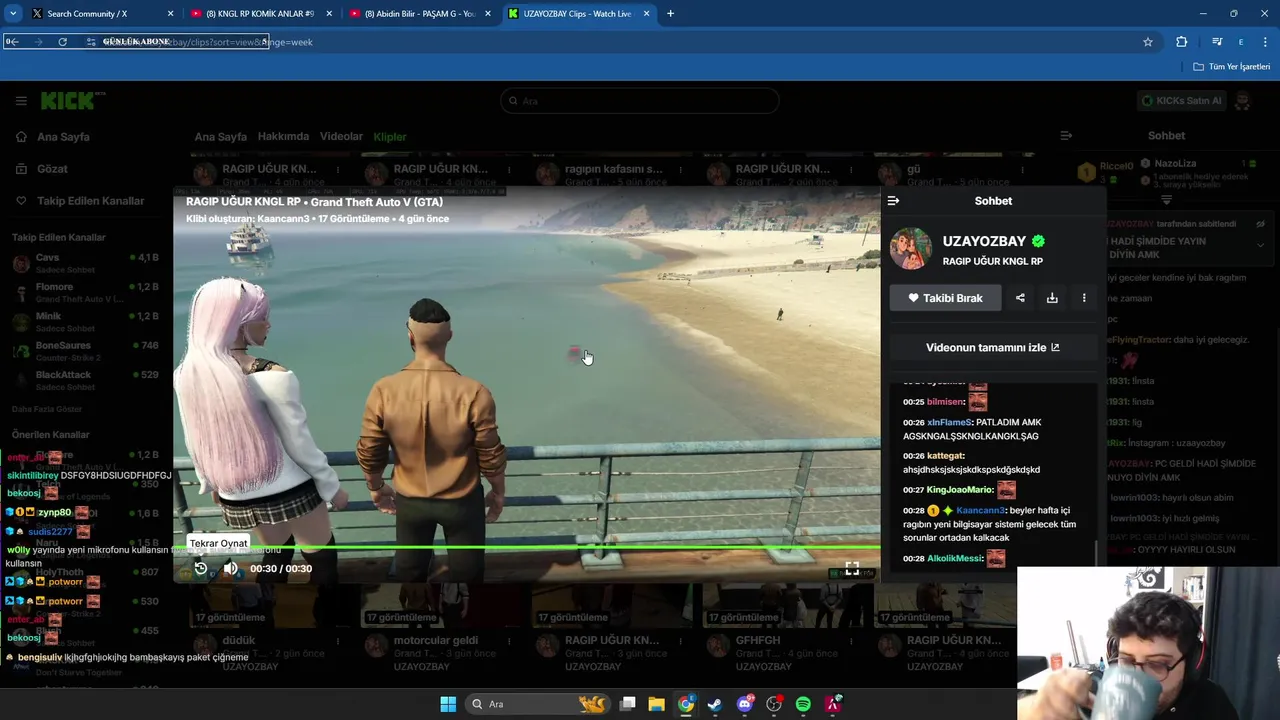Select Hakkımda channel tab
The image size is (1280, 720).
283,137
